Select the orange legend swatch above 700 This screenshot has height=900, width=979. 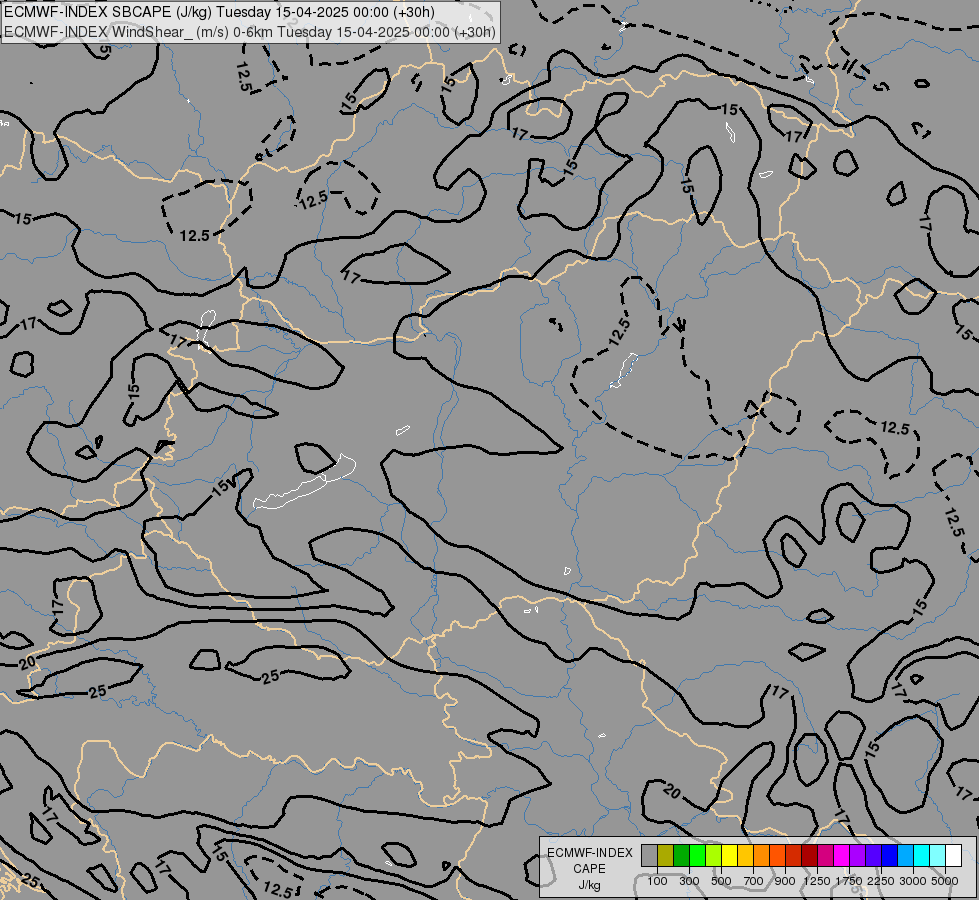click(761, 856)
